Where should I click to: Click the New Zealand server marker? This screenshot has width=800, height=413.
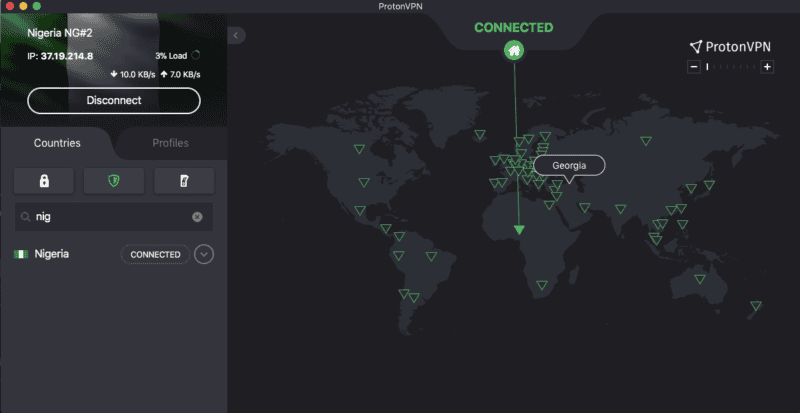coord(756,306)
